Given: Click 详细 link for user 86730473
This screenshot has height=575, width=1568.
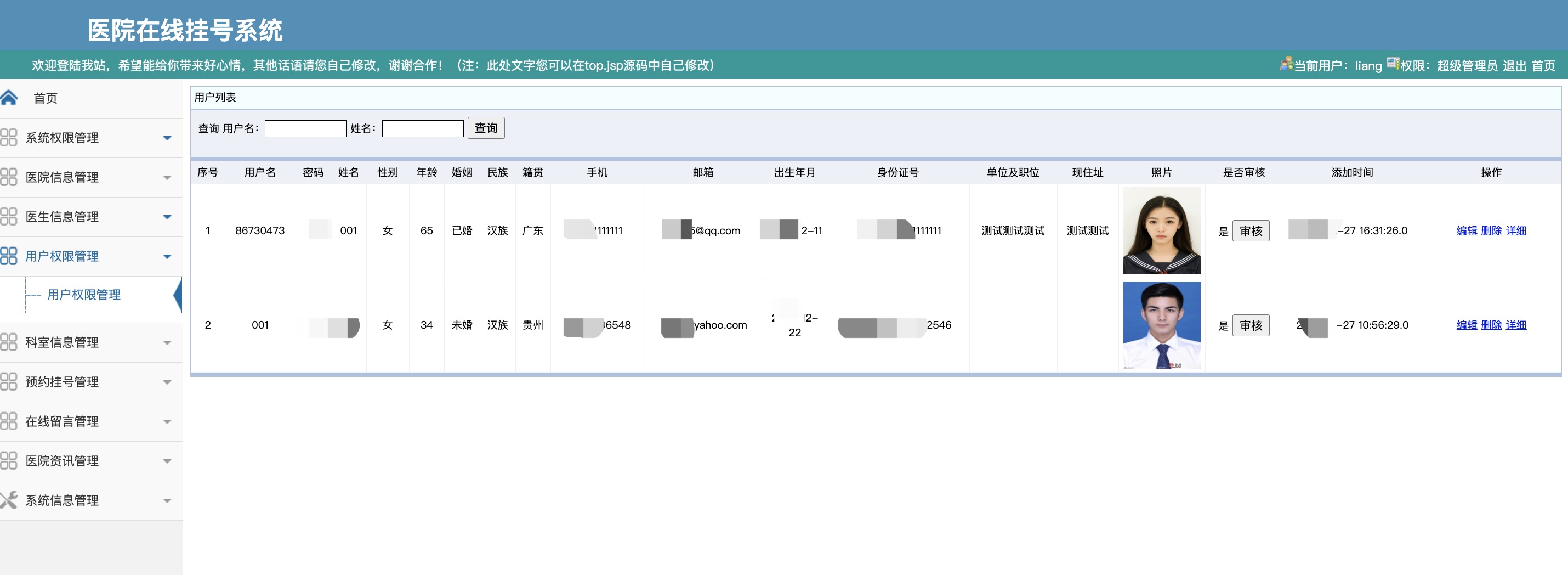Looking at the screenshot, I should coord(1516,231).
